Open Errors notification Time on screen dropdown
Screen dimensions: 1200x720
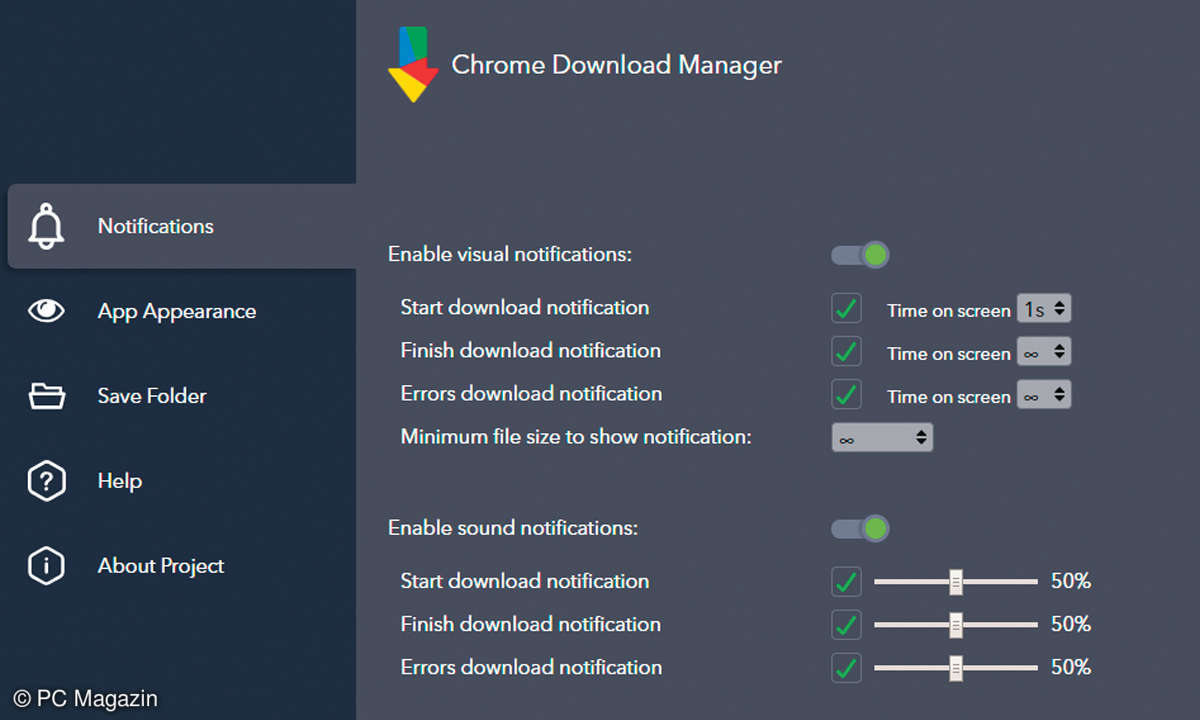(1044, 395)
